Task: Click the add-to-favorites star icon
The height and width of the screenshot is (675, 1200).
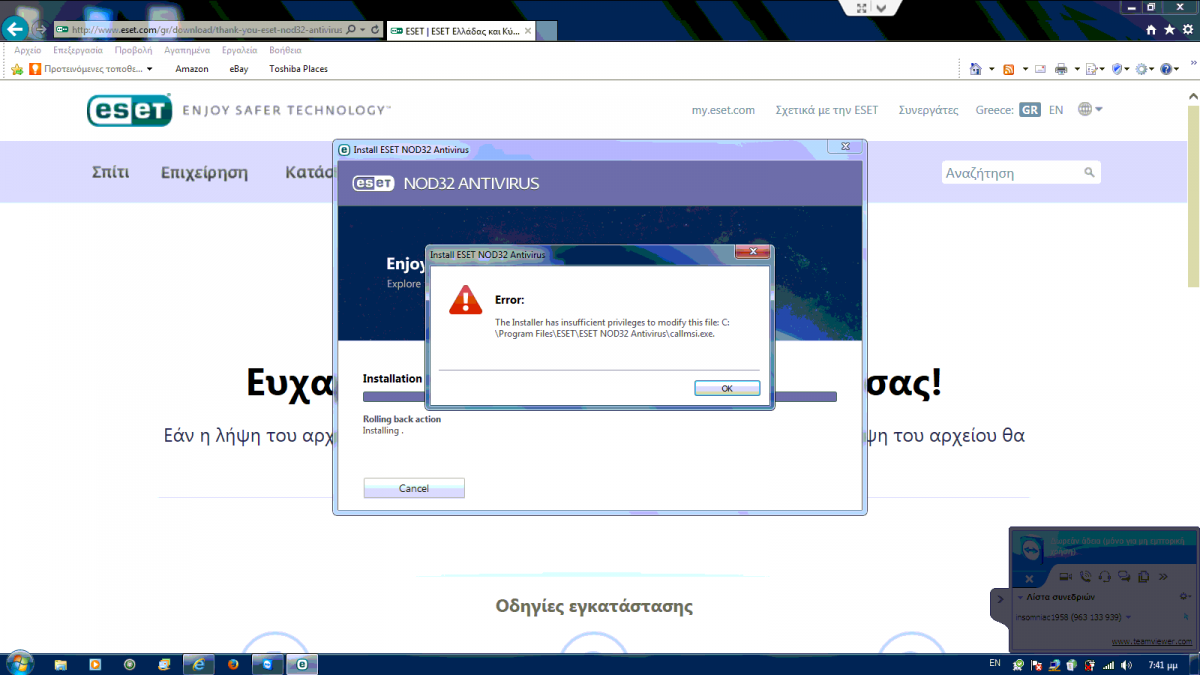Action: (x=17, y=69)
